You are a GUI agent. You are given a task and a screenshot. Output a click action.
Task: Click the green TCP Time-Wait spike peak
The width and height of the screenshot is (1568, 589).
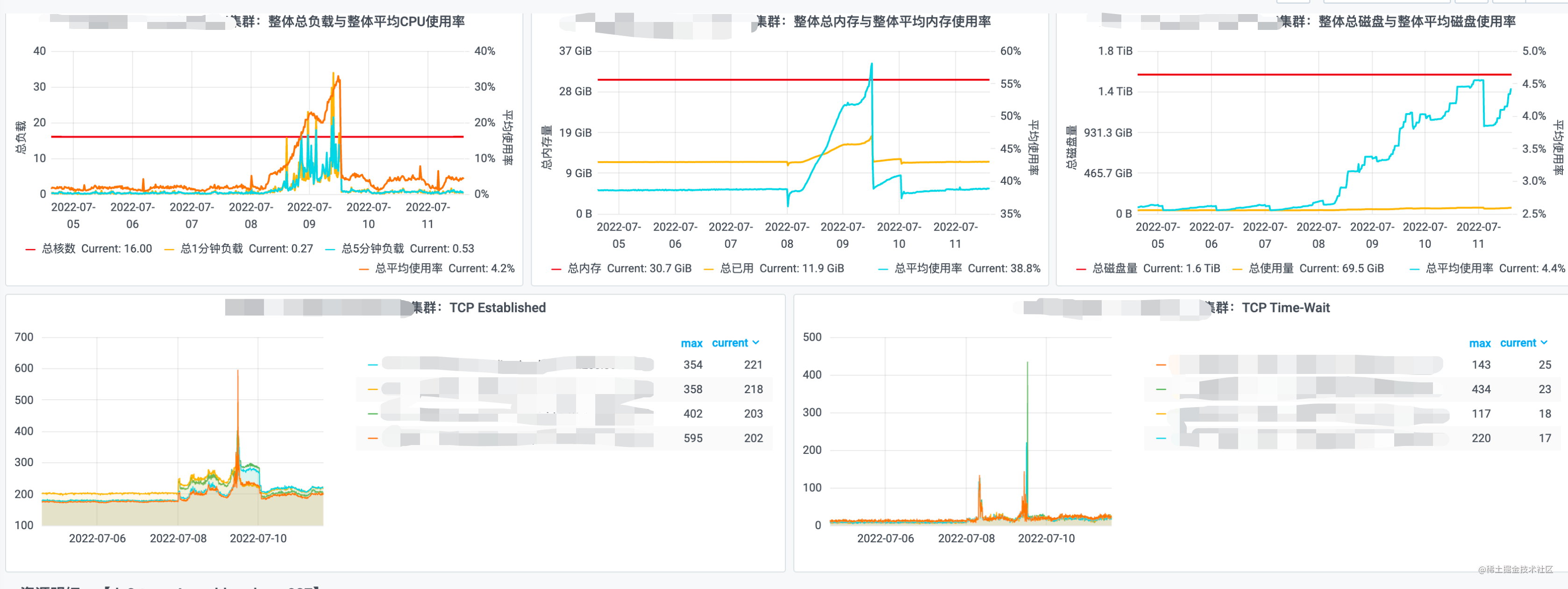point(1027,363)
